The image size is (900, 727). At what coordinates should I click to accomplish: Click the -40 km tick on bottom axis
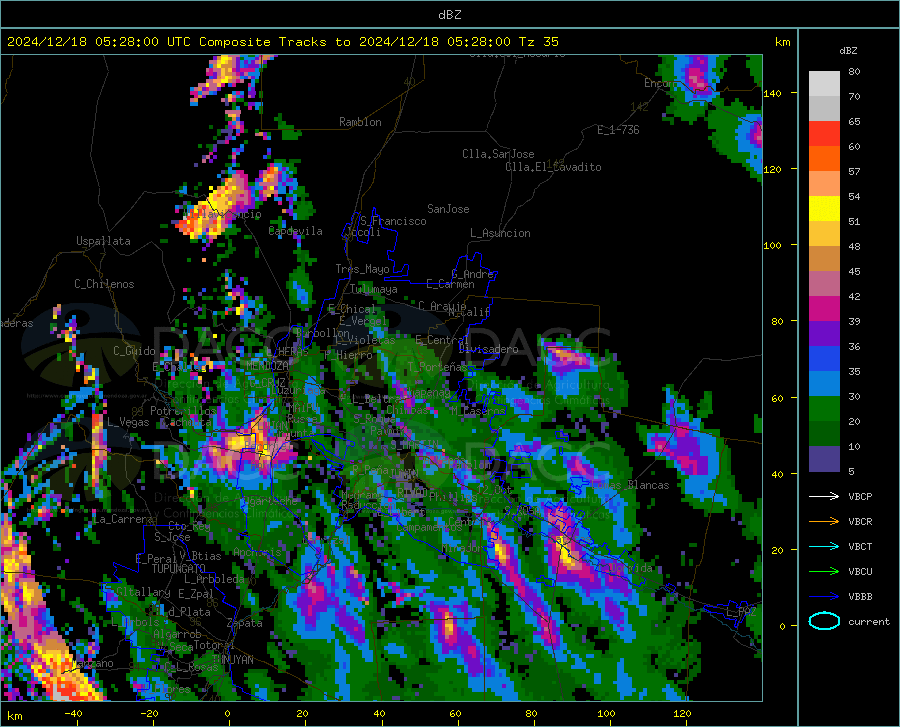[73, 714]
